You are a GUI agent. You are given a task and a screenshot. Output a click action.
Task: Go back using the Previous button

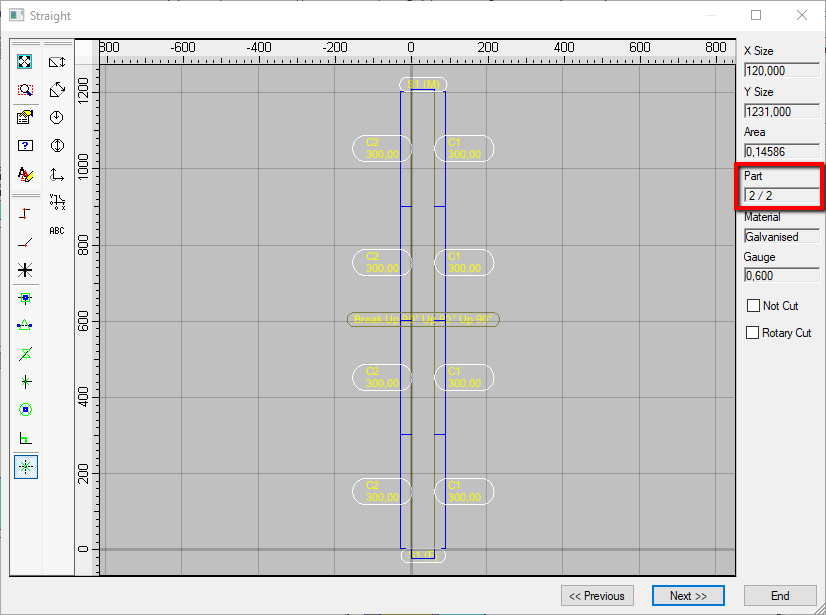click(x=597, y=595)
